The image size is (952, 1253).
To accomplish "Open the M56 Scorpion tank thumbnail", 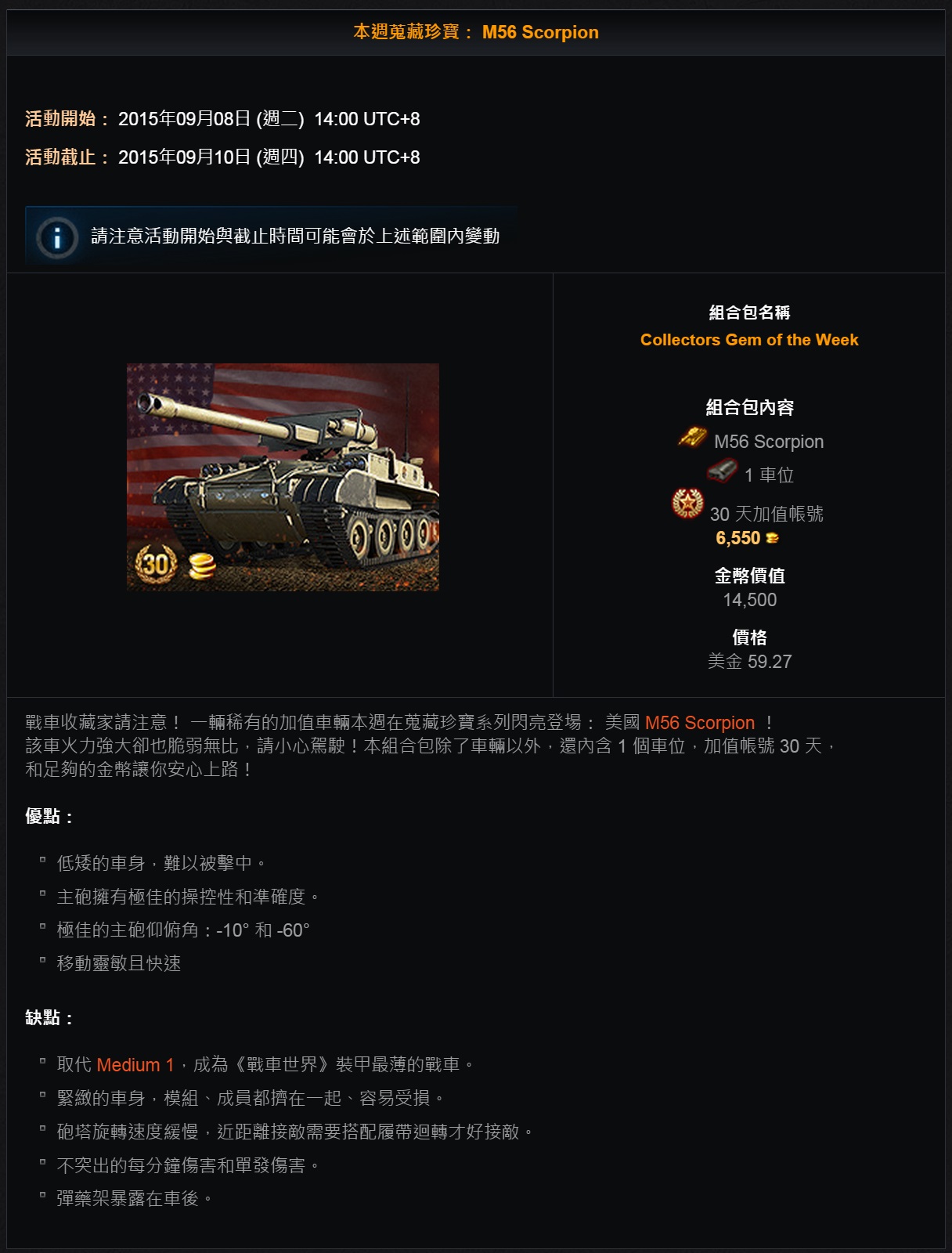I will (x=283, y=477).
